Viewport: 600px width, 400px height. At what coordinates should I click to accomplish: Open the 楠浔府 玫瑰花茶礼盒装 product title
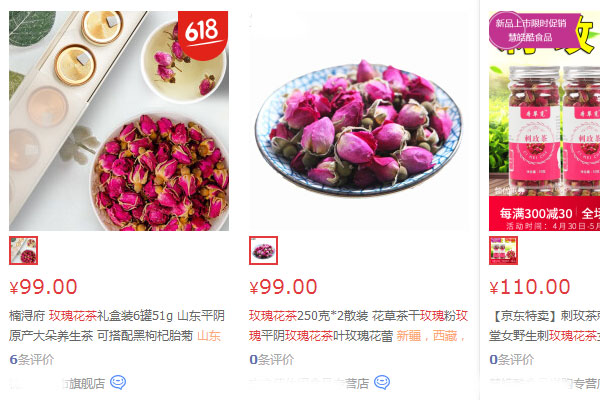pyautogui.click(x=117, y=326)
